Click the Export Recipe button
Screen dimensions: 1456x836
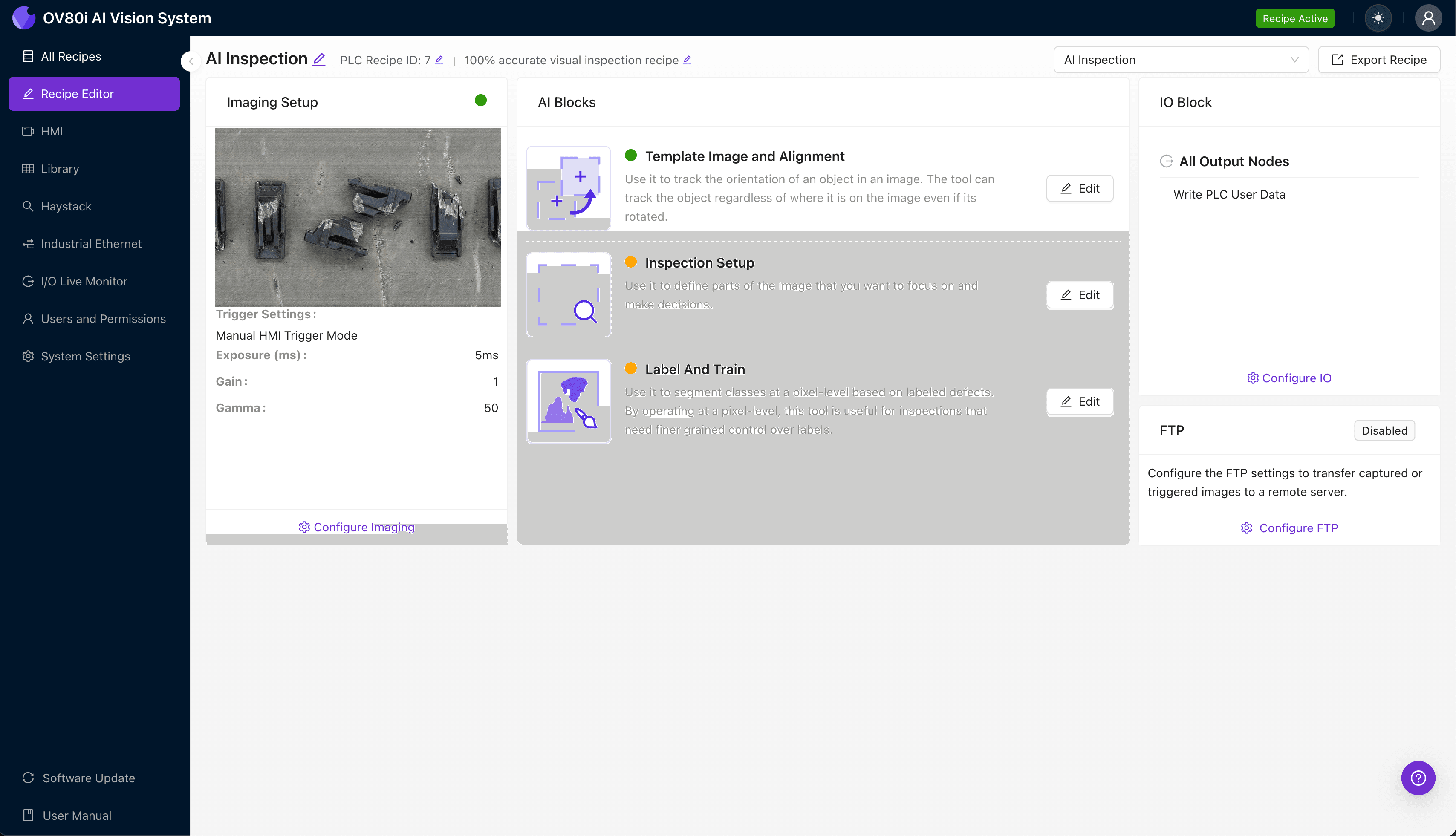tap(1378, 60)
